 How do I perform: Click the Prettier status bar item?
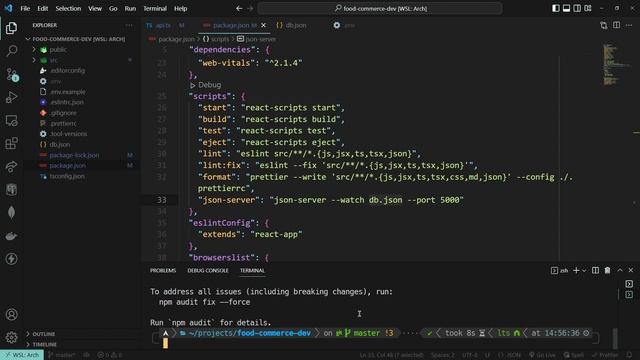pyautogui.click(x=605, y=355)
